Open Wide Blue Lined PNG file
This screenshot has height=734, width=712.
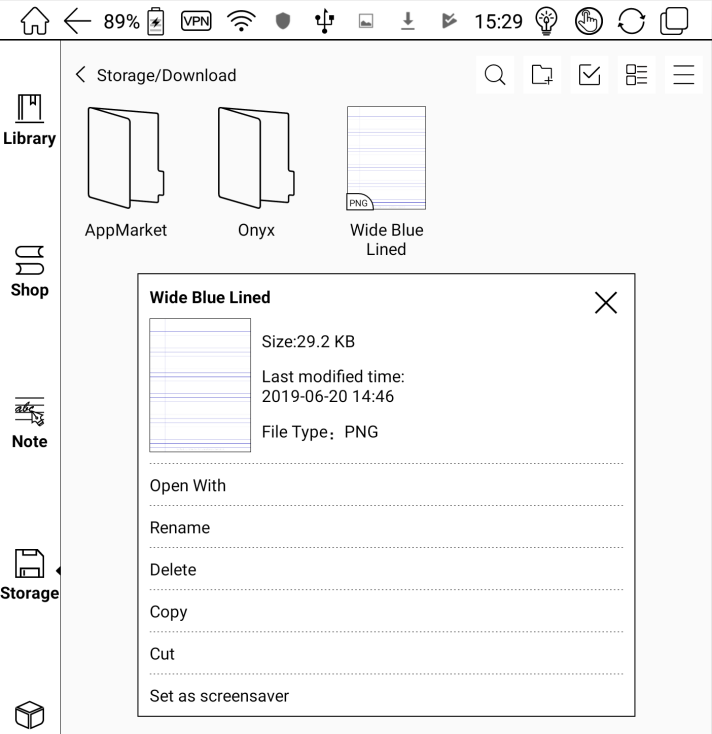point(386,182)
